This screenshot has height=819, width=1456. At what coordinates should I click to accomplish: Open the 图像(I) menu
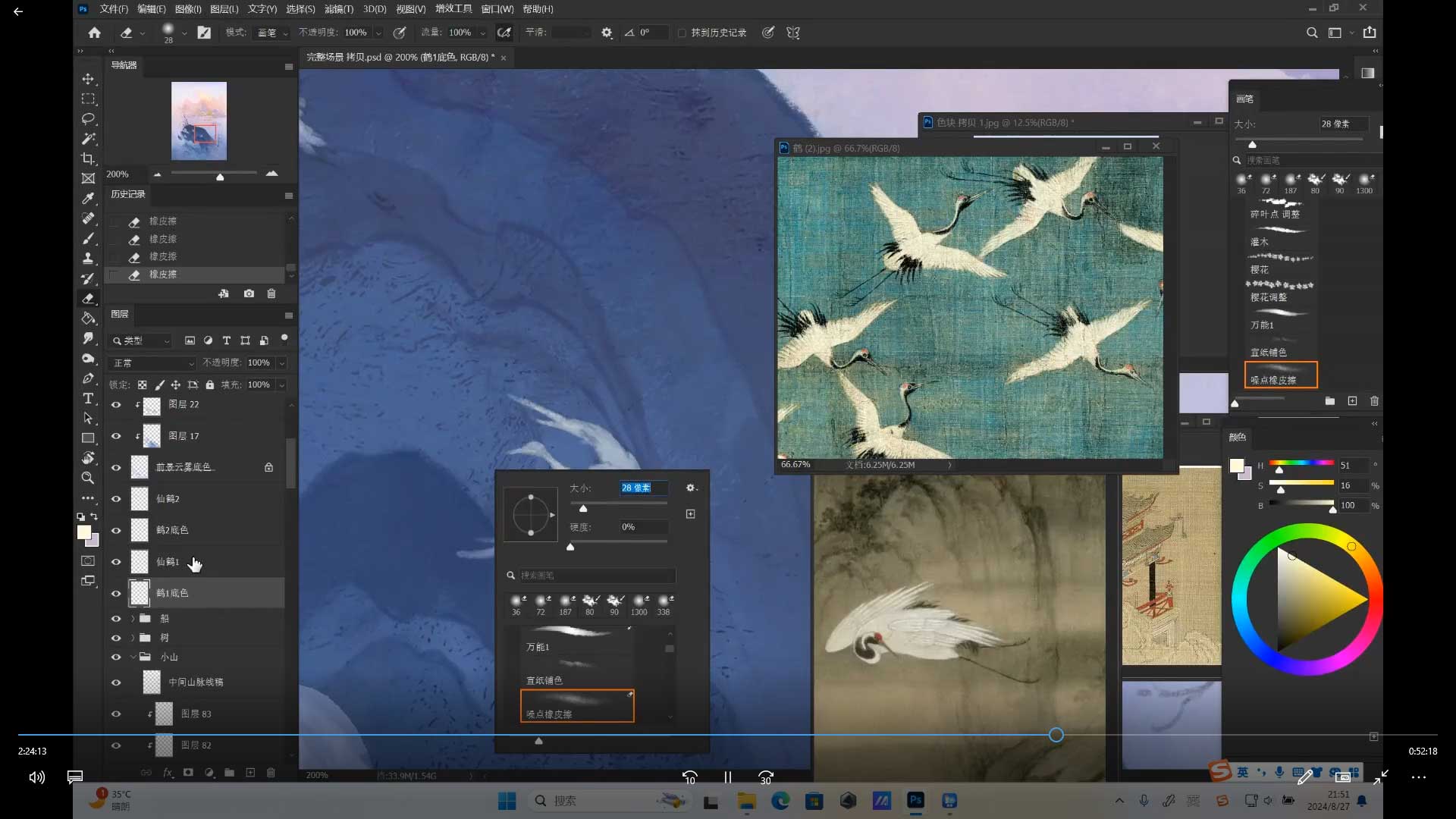coord(187,9)
